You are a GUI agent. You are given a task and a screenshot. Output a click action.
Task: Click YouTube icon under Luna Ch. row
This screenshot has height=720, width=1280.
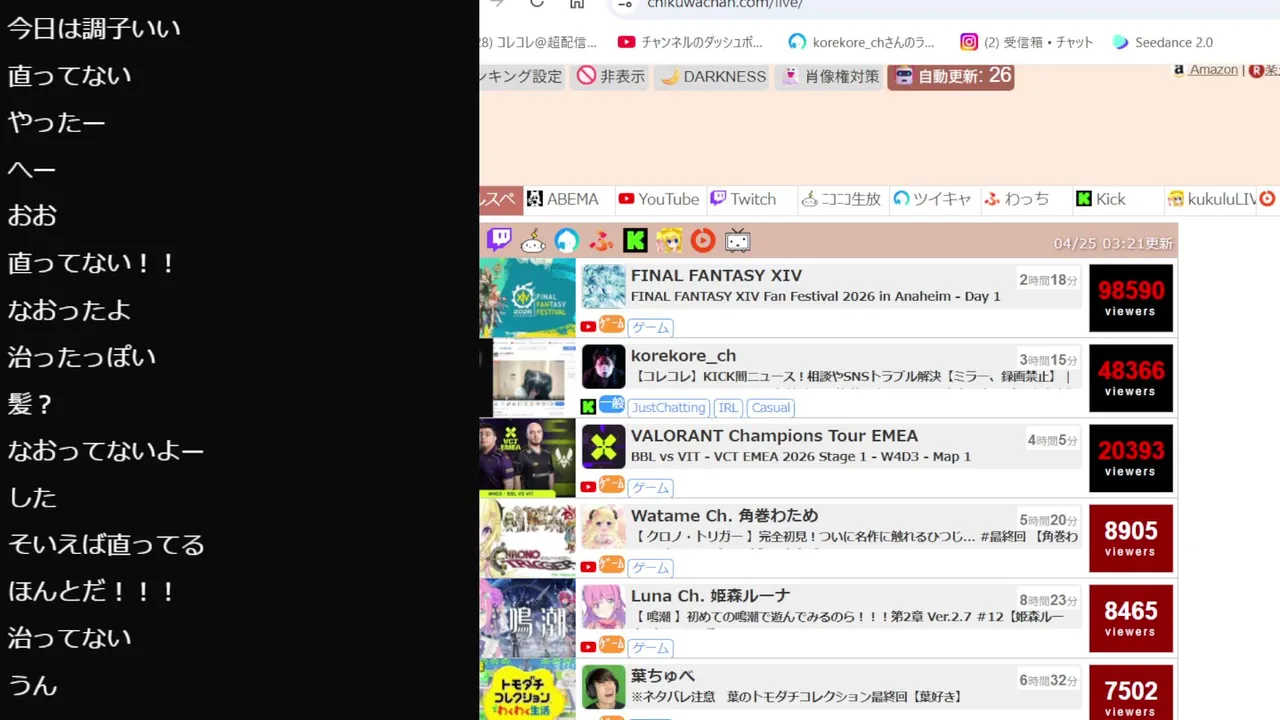[x=588, y=647]
